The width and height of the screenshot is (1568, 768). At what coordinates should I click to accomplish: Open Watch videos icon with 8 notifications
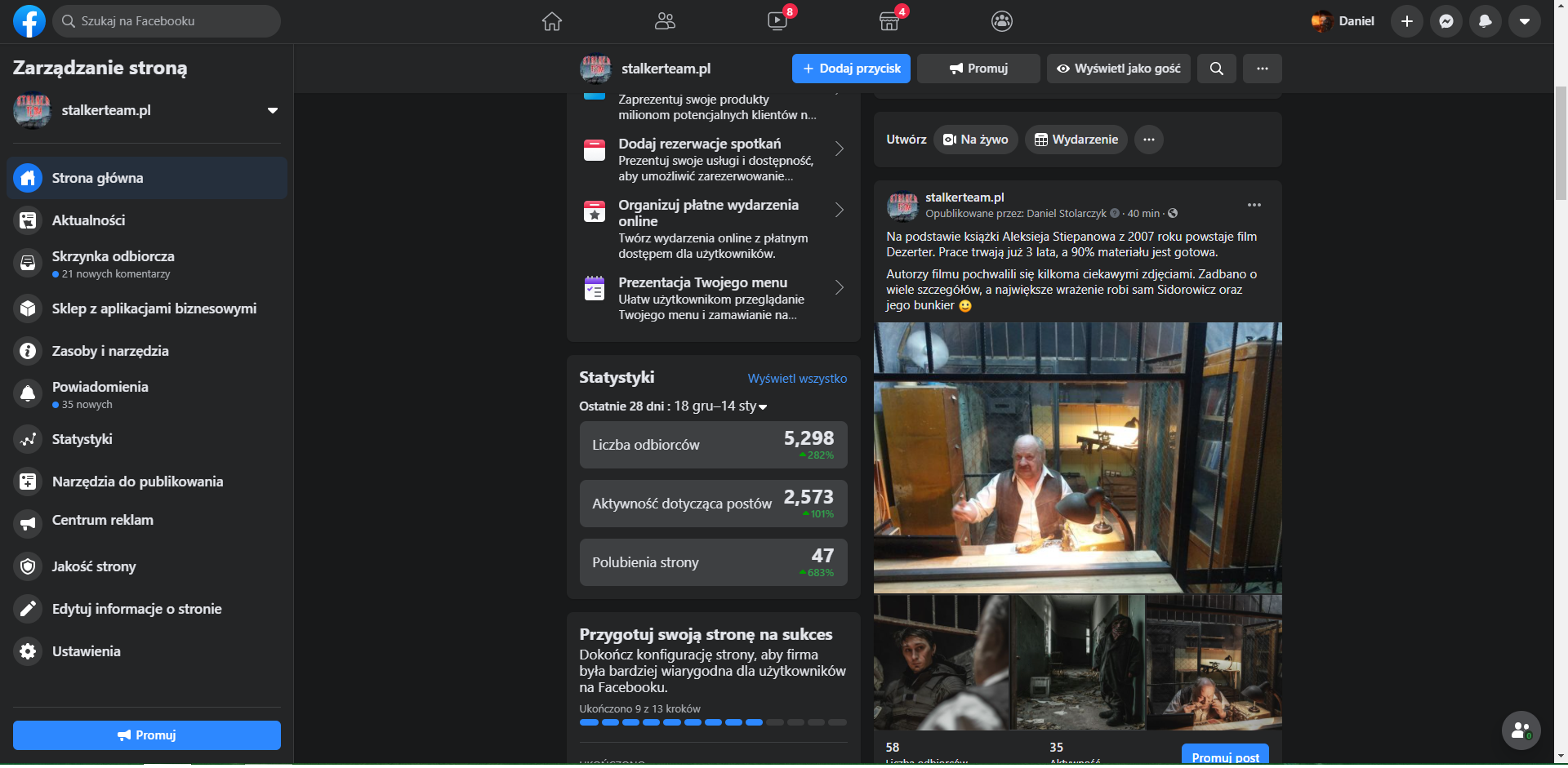tap(777, 21)
